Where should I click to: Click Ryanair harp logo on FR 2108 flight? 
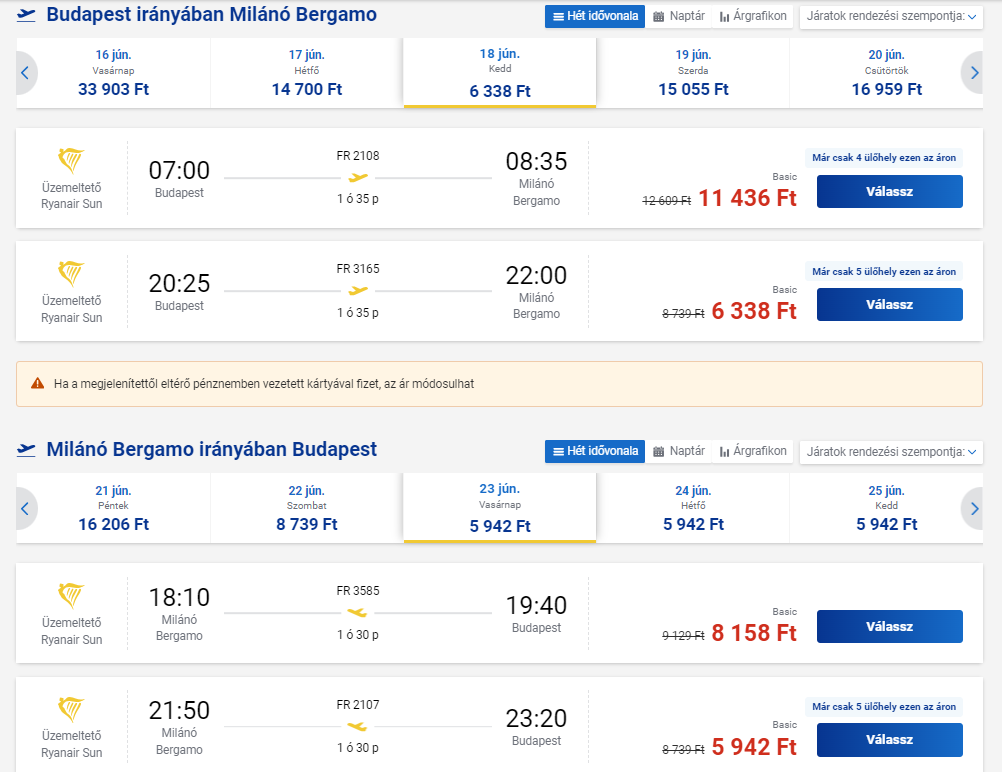[x=71, y=160]
